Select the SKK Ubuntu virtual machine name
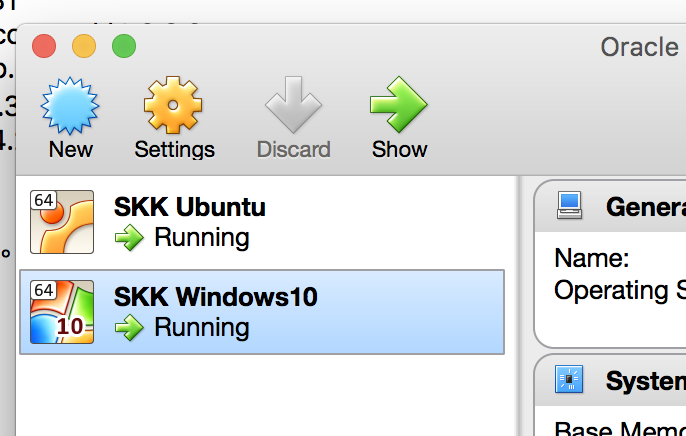The image size is (686, 436). (189, 206)
